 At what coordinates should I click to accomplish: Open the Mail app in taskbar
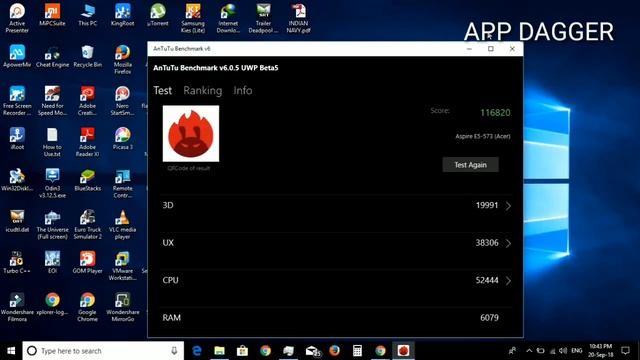(312, 351)
